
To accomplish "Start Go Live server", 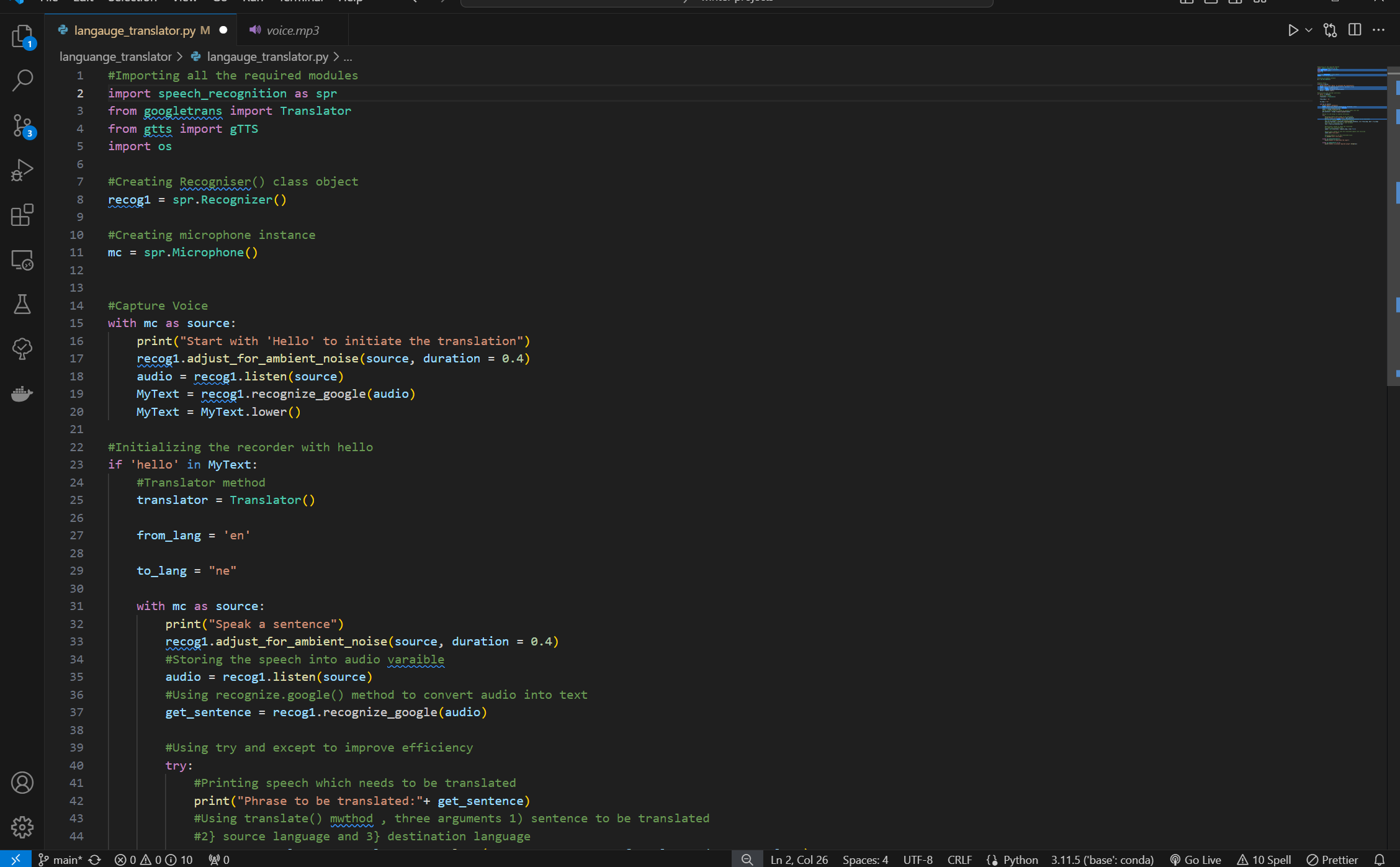I will coord(1195,860).
